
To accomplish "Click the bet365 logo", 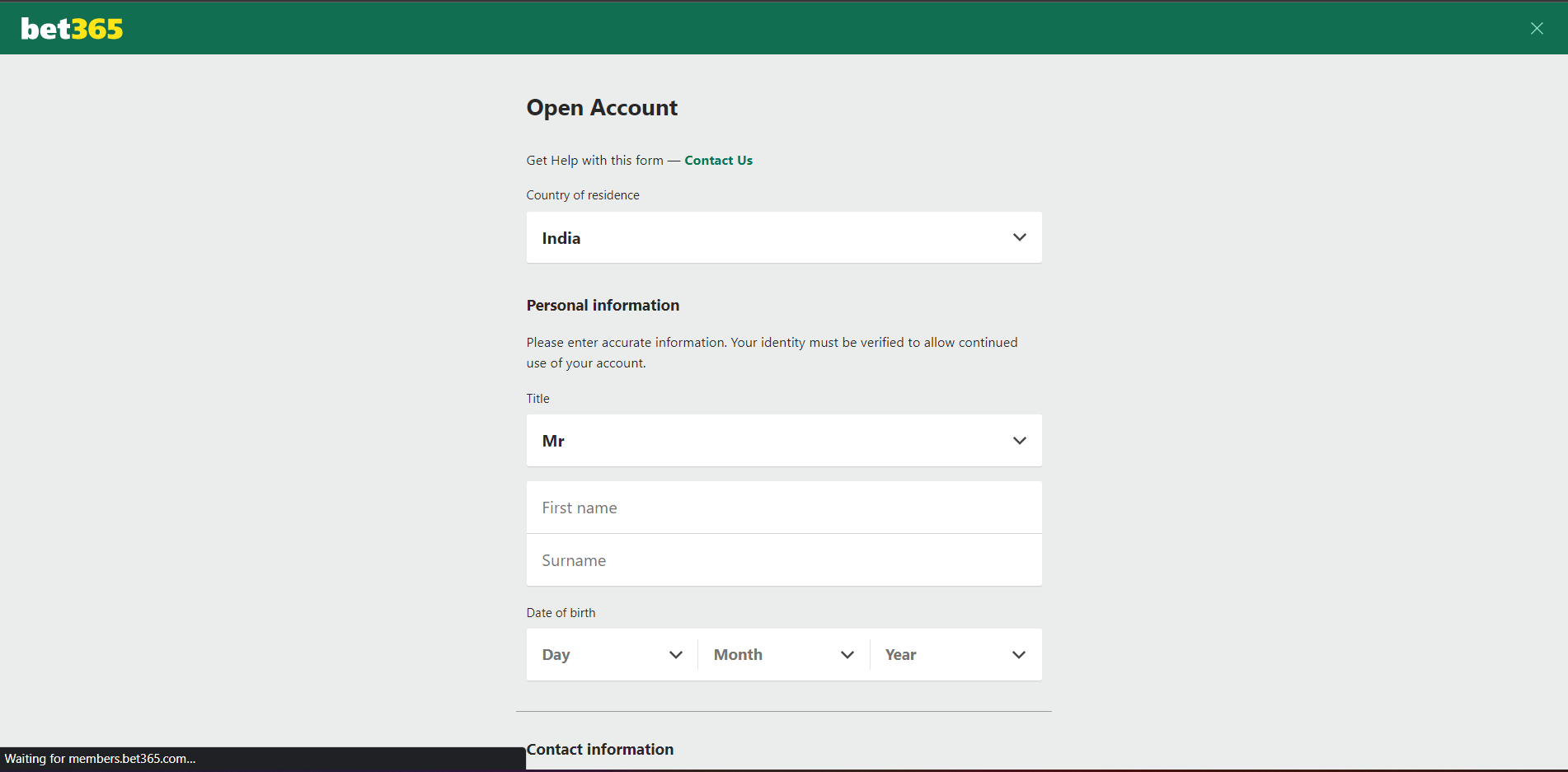I will pos(72,29).
